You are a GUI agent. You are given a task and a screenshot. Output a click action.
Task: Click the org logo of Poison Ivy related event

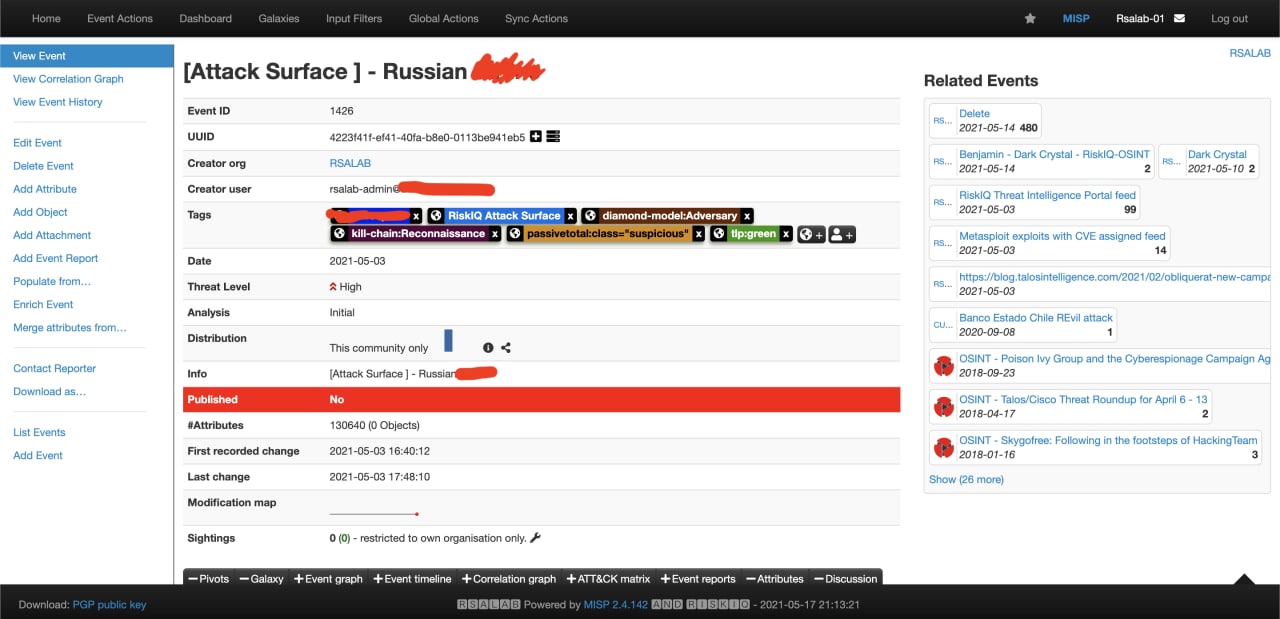click(x=943, y=366)
